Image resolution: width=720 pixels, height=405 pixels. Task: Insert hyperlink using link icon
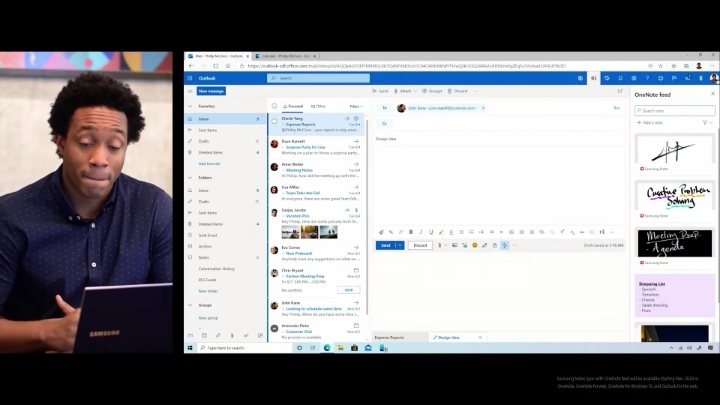point(542,232)
